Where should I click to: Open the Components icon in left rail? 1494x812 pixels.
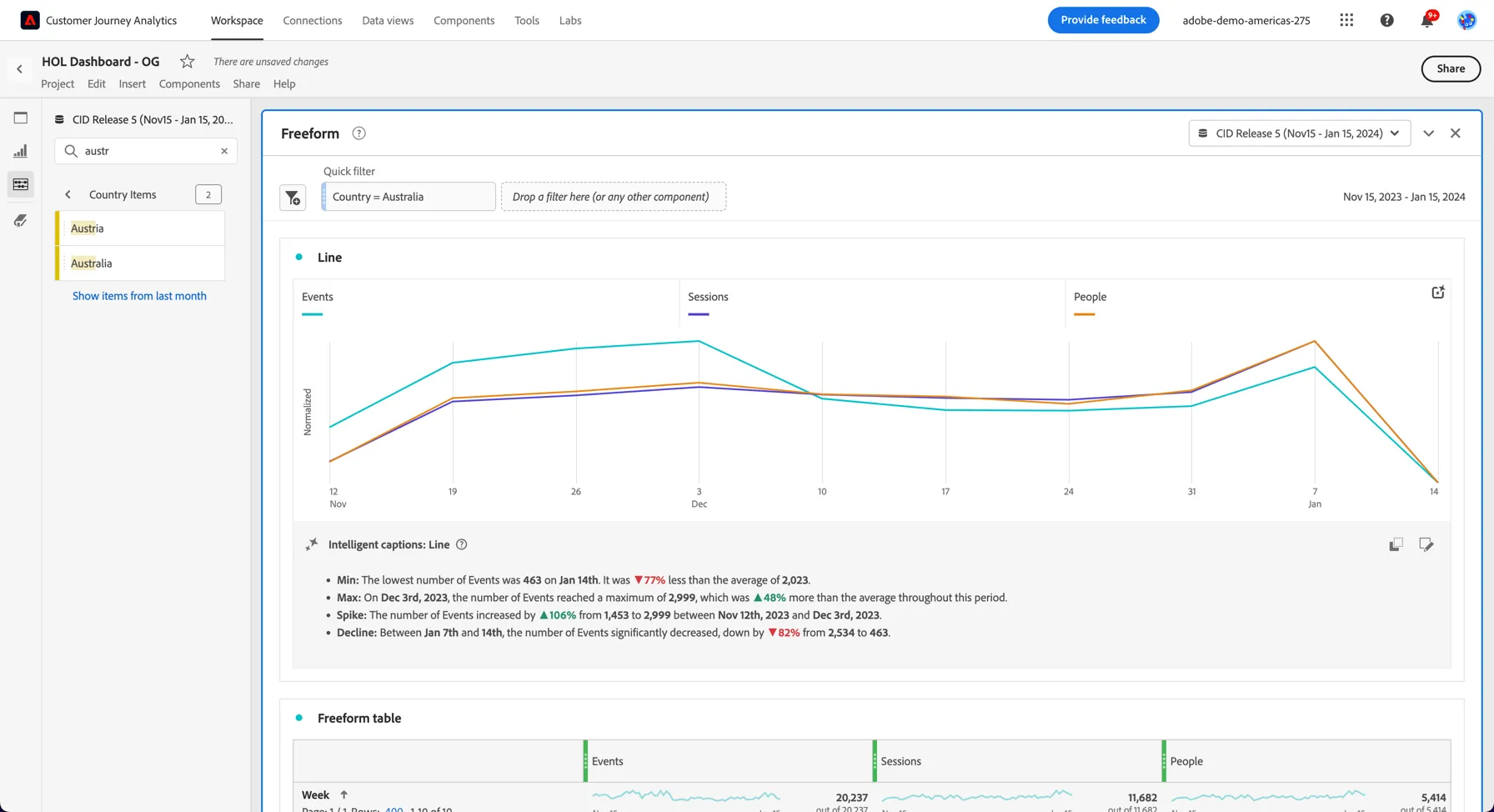tap(21, 184)
